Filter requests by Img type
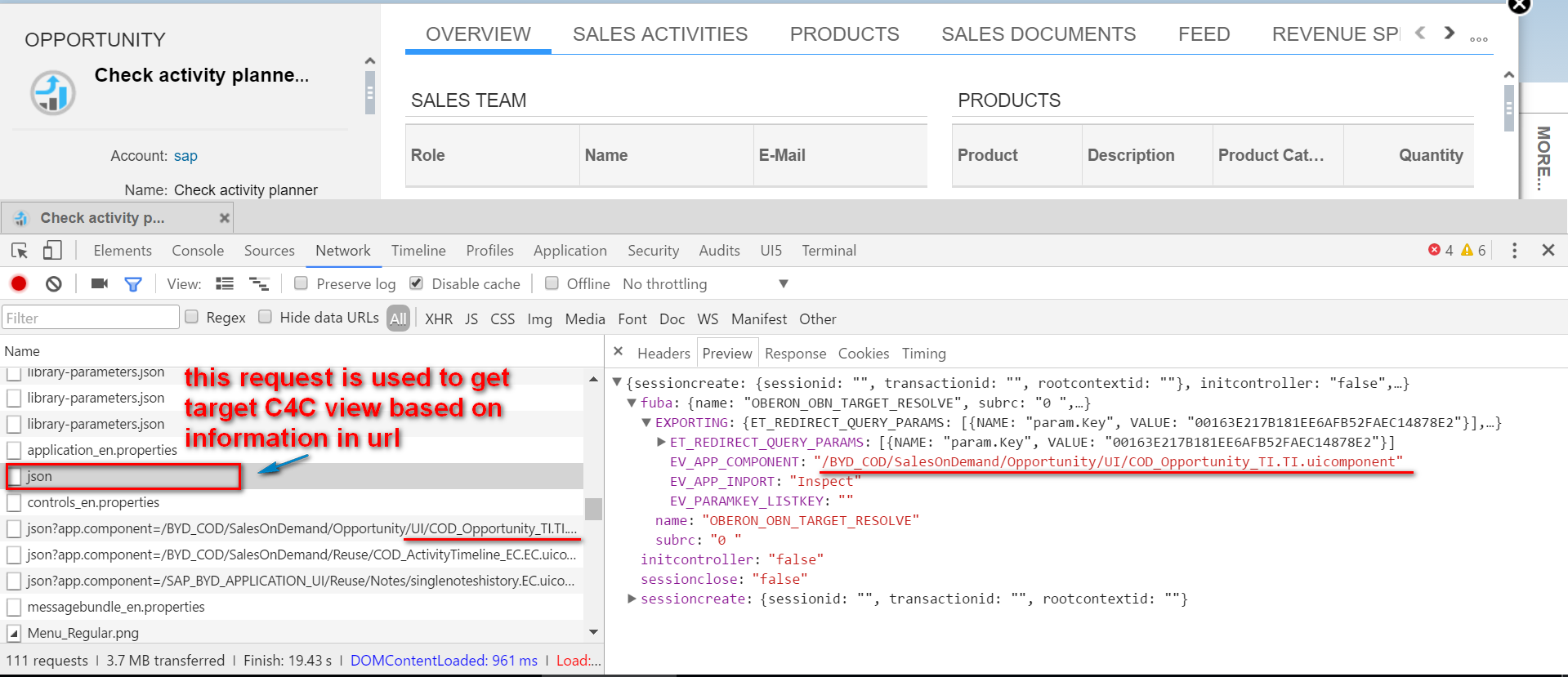This screenshot has width=1568, height=677. [x=539, y=319]
